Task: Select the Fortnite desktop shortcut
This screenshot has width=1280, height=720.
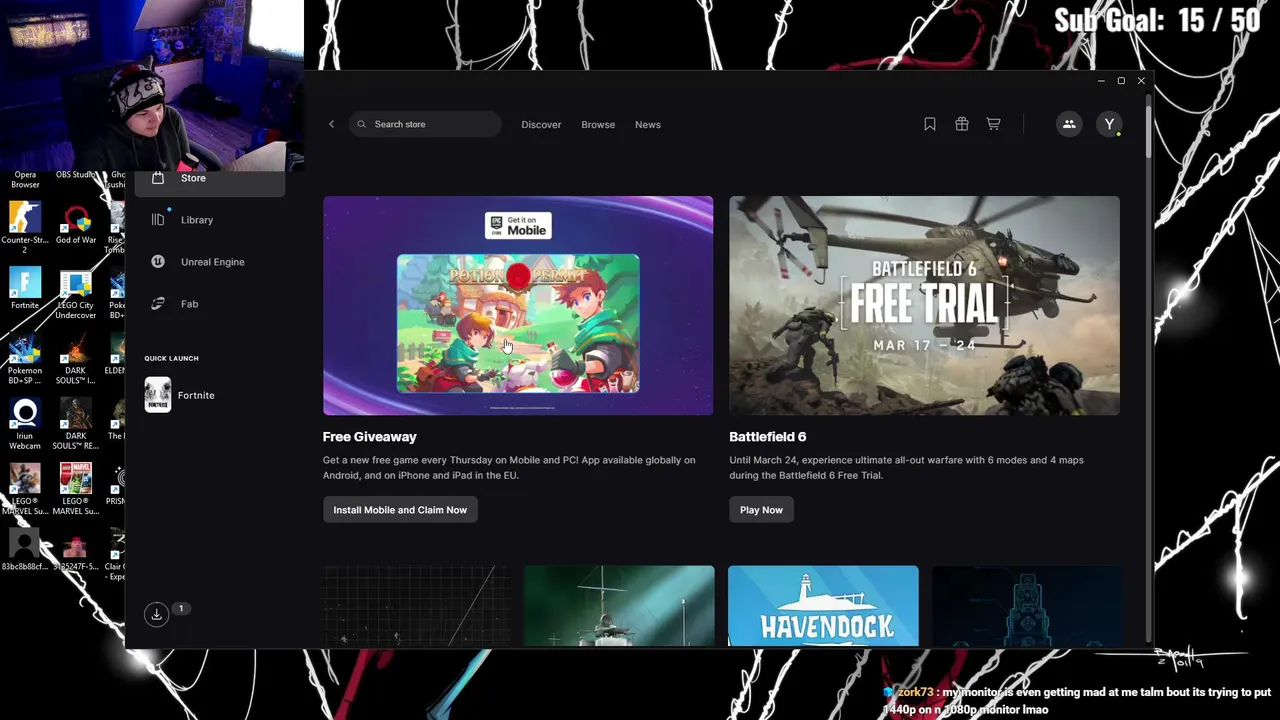Action: point(25,290)
